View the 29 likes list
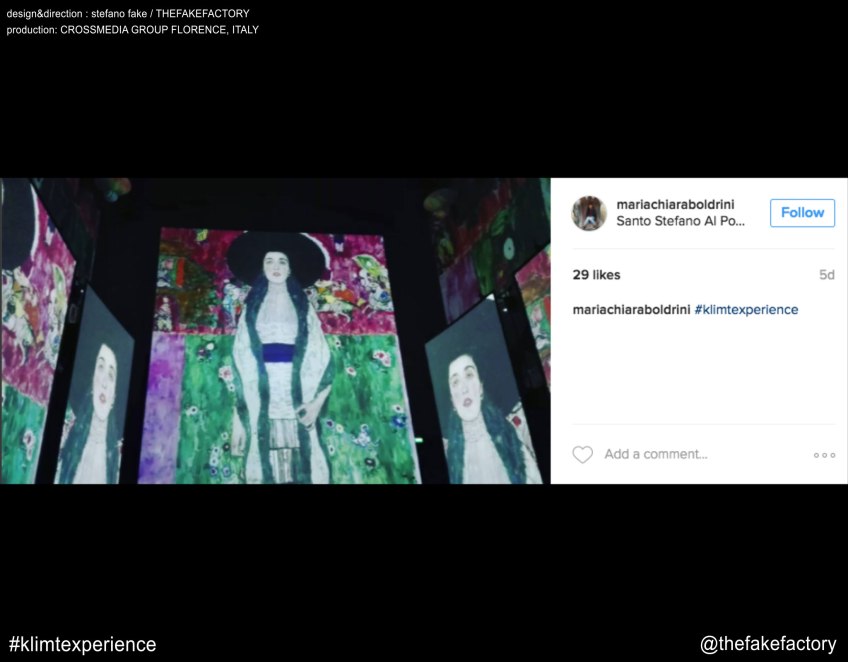This screenshot has height=662, width=848. tap(596, 275)
